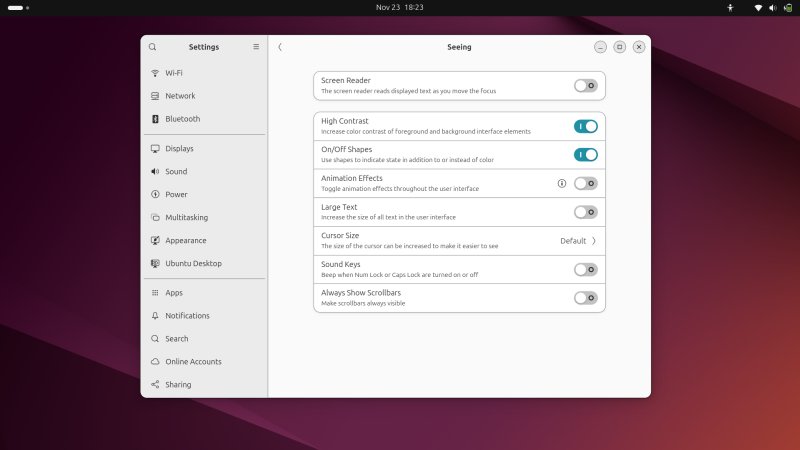This screenshot has height=450, width=800.
Task: Turn off High Contrast switch
Action: [586, 127]
